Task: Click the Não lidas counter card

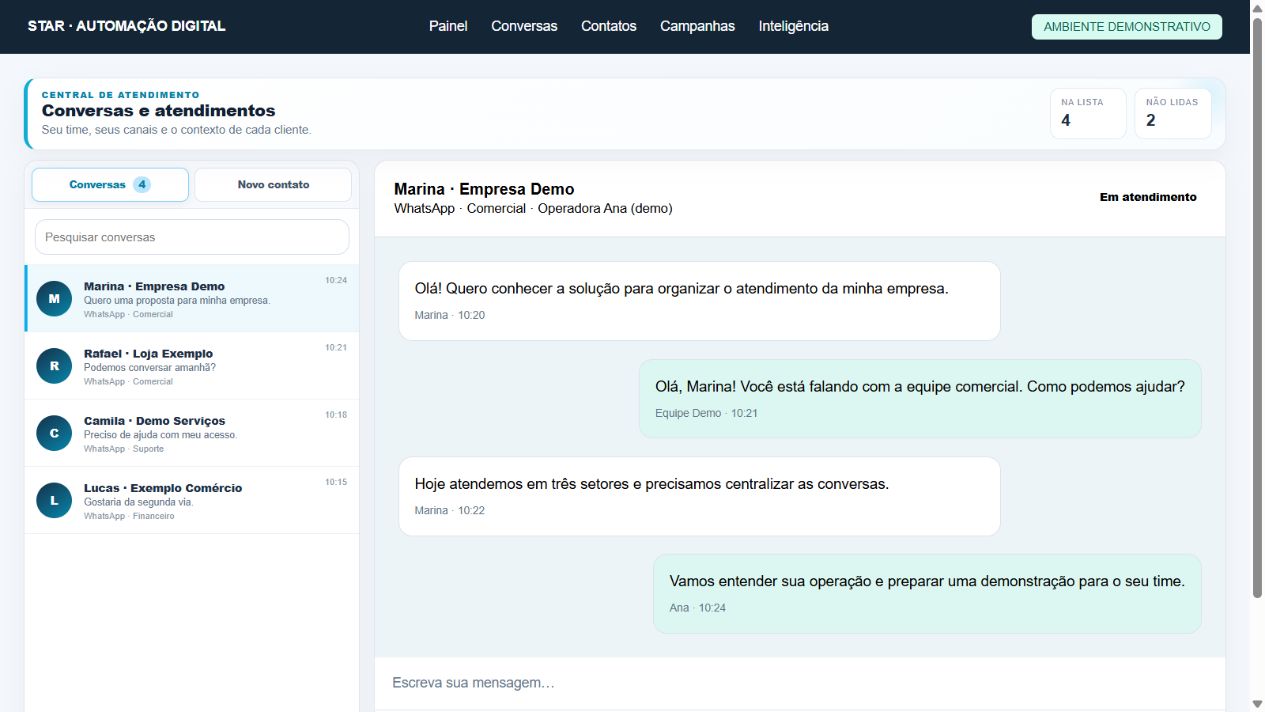Action: [x=1173, y=114]
